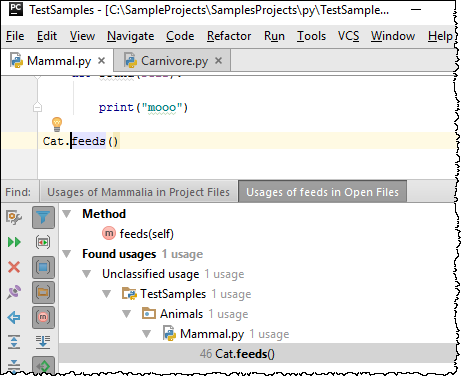This screenshot has height=379, width=461.
Task: Click the 'Find:' panel label
Action: [18, 192]
